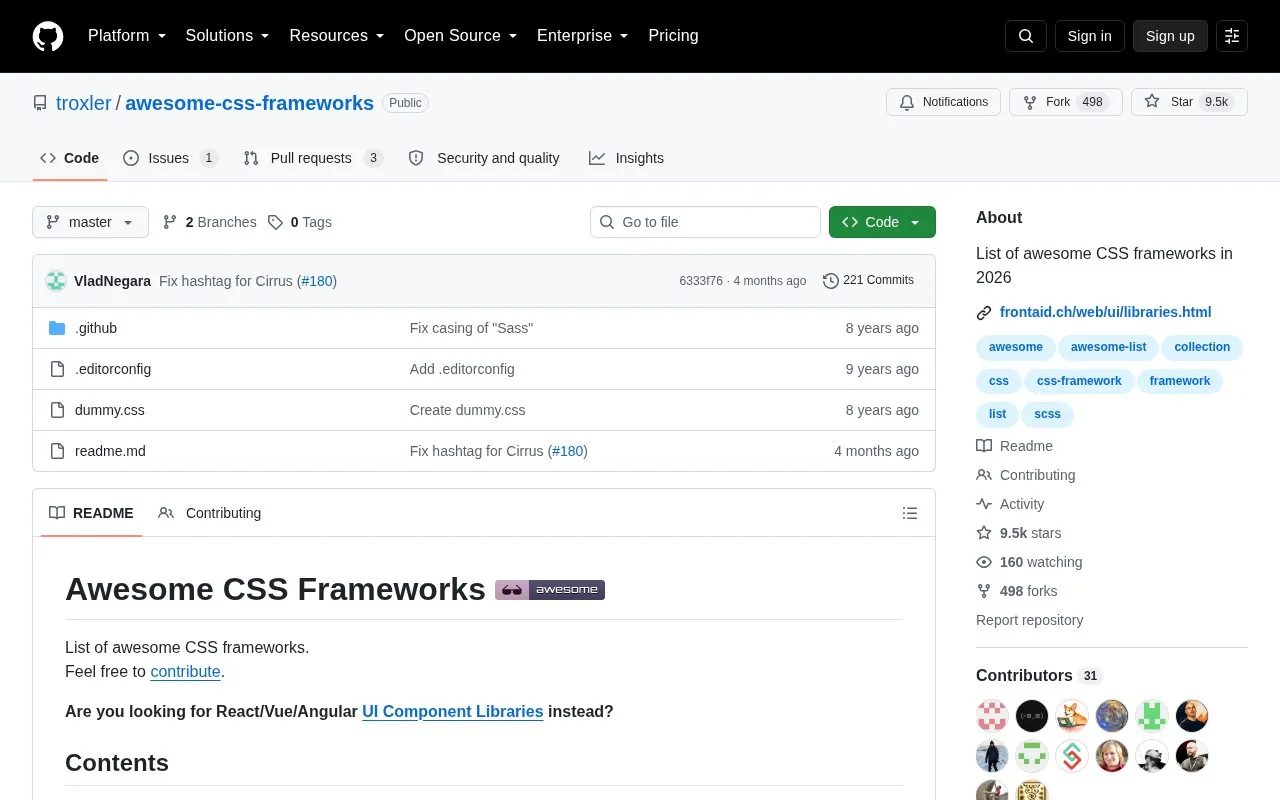Screen dimensions: 1280x800
Task: Click file icon next to dummy.css
Action: [x=57, y=410]
